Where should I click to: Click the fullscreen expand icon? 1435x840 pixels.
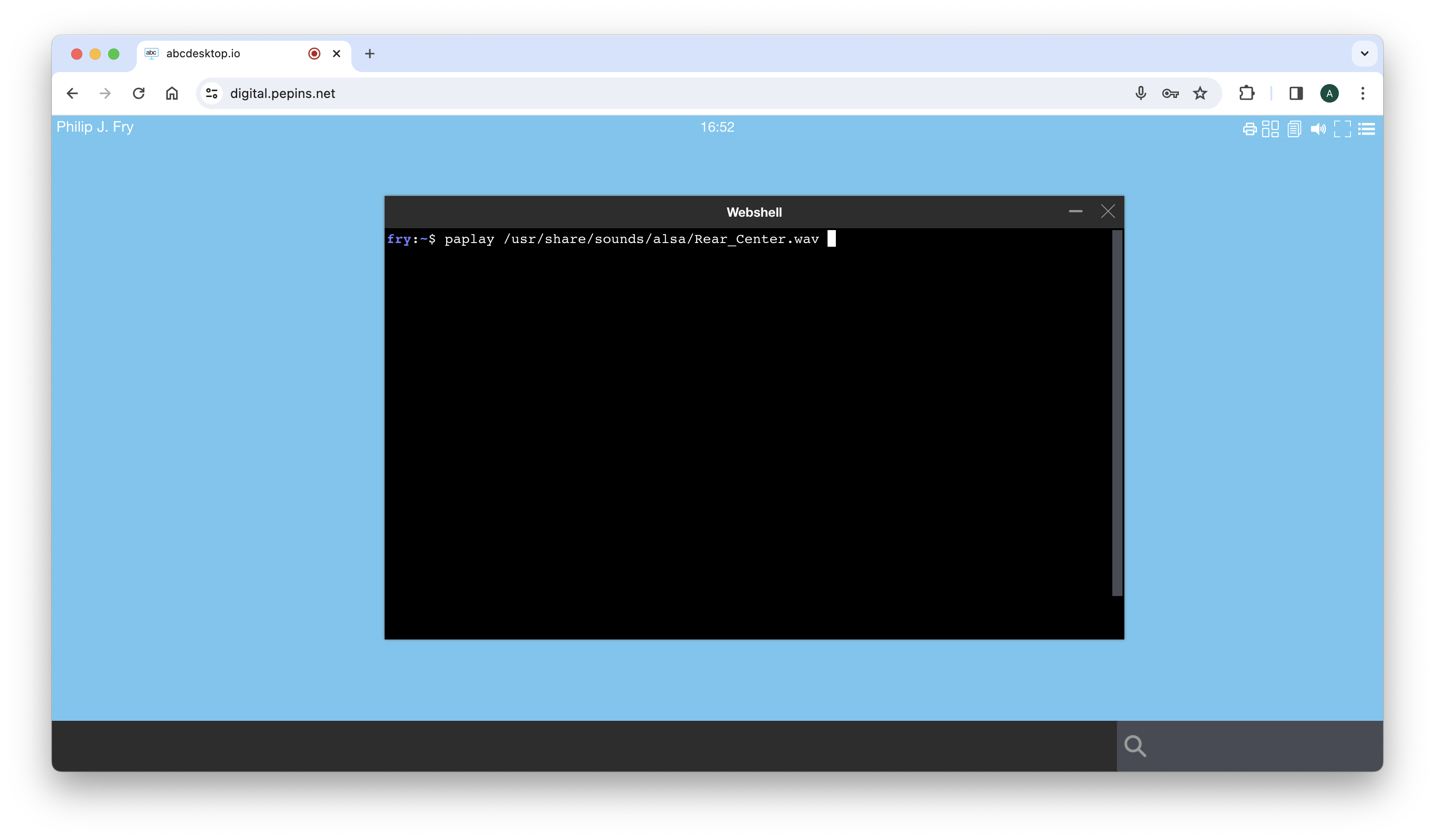click(x=1342, y=128)
